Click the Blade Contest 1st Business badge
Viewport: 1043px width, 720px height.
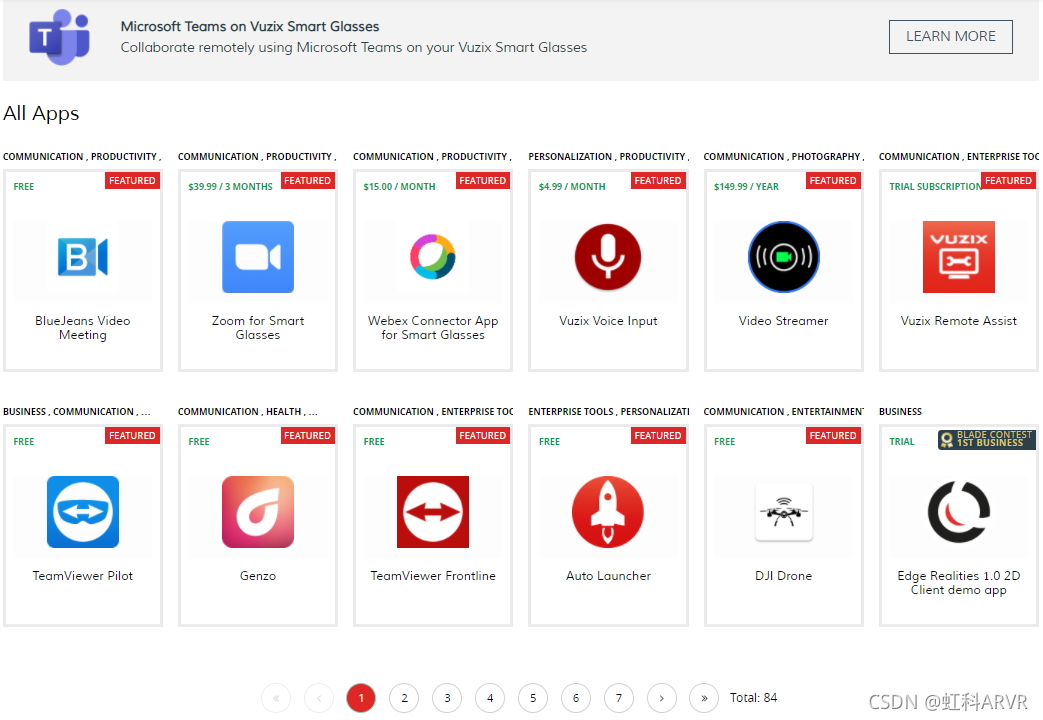(x=987, y=439)
